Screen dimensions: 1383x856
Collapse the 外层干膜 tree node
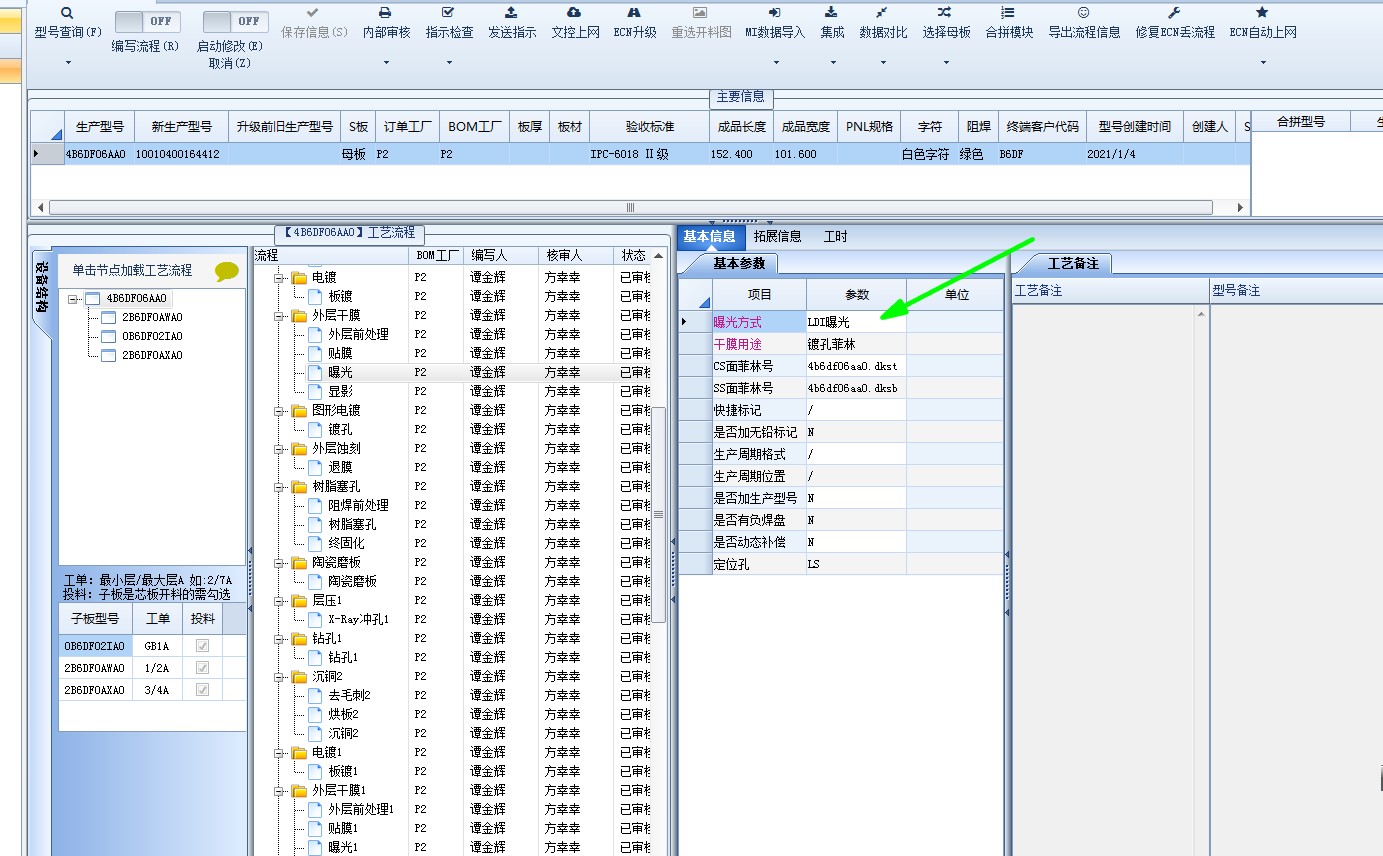point(280,315)
